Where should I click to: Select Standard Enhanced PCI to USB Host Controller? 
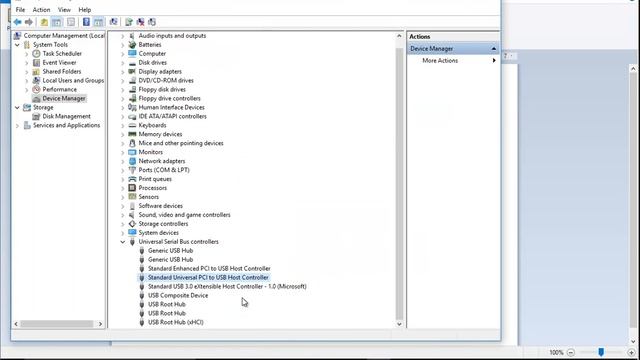[x=209, y=269]
